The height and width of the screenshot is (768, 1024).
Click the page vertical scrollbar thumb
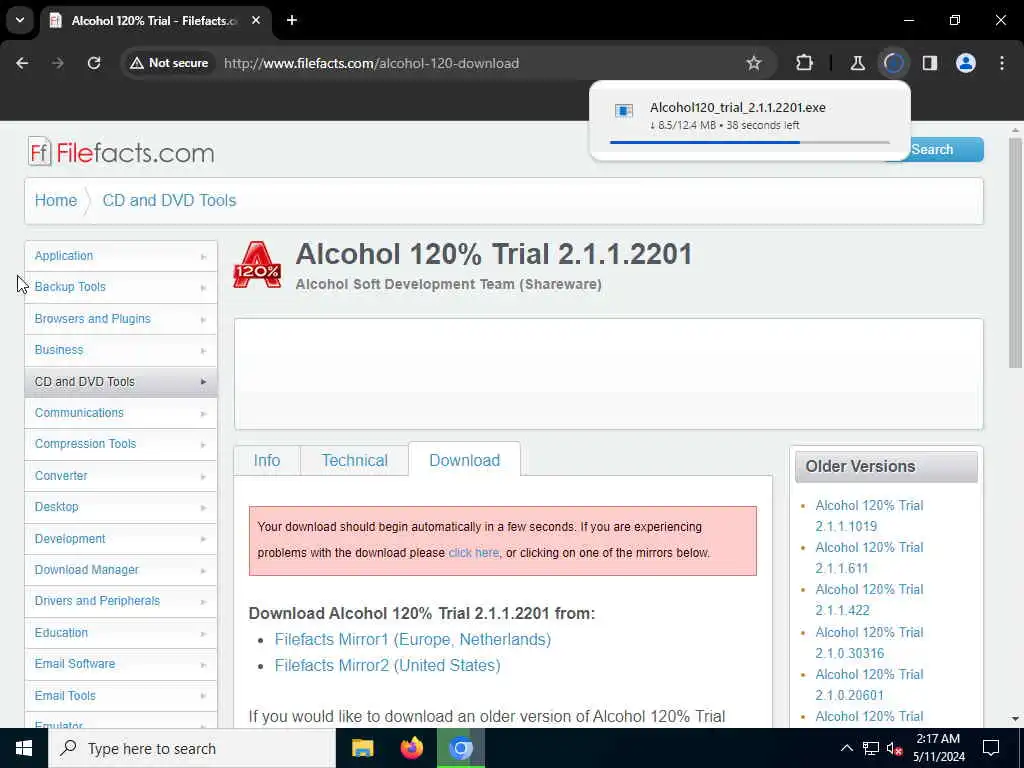click(1015, 253)
